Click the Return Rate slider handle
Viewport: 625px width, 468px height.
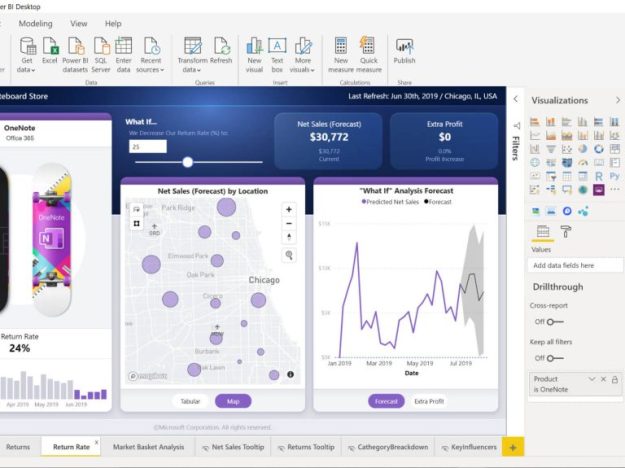pos(187,162)
